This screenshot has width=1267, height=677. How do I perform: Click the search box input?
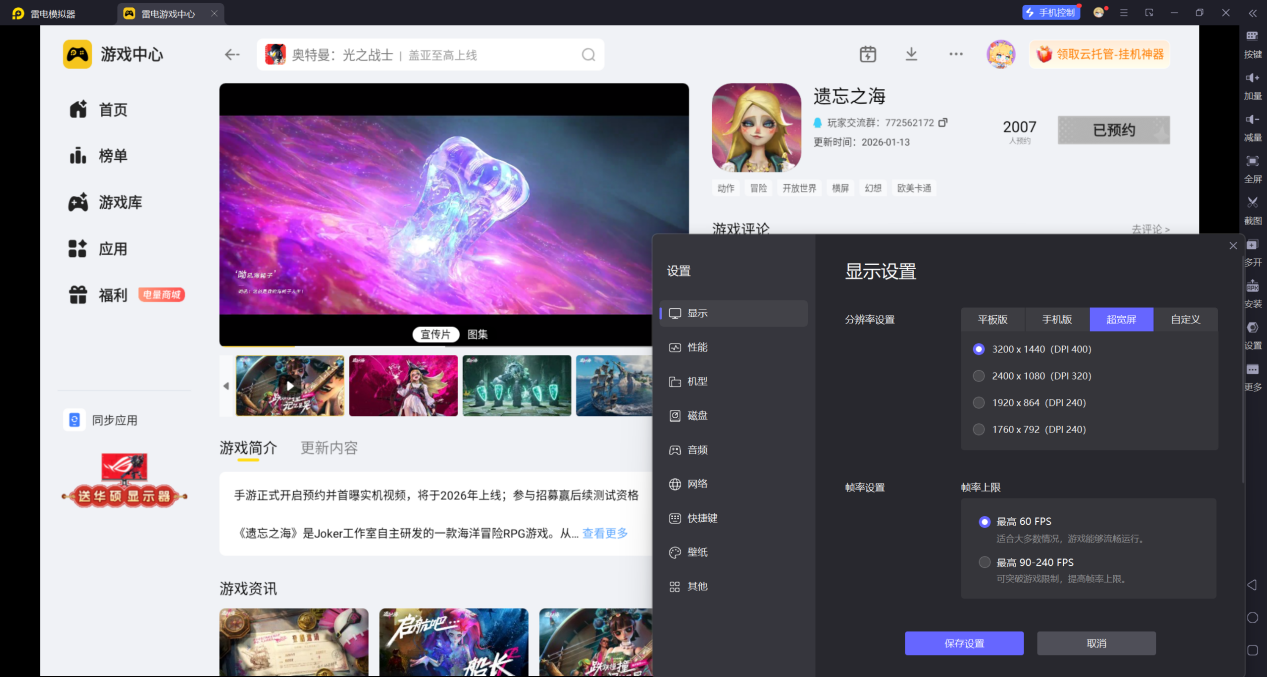click(x=430, y=55)
